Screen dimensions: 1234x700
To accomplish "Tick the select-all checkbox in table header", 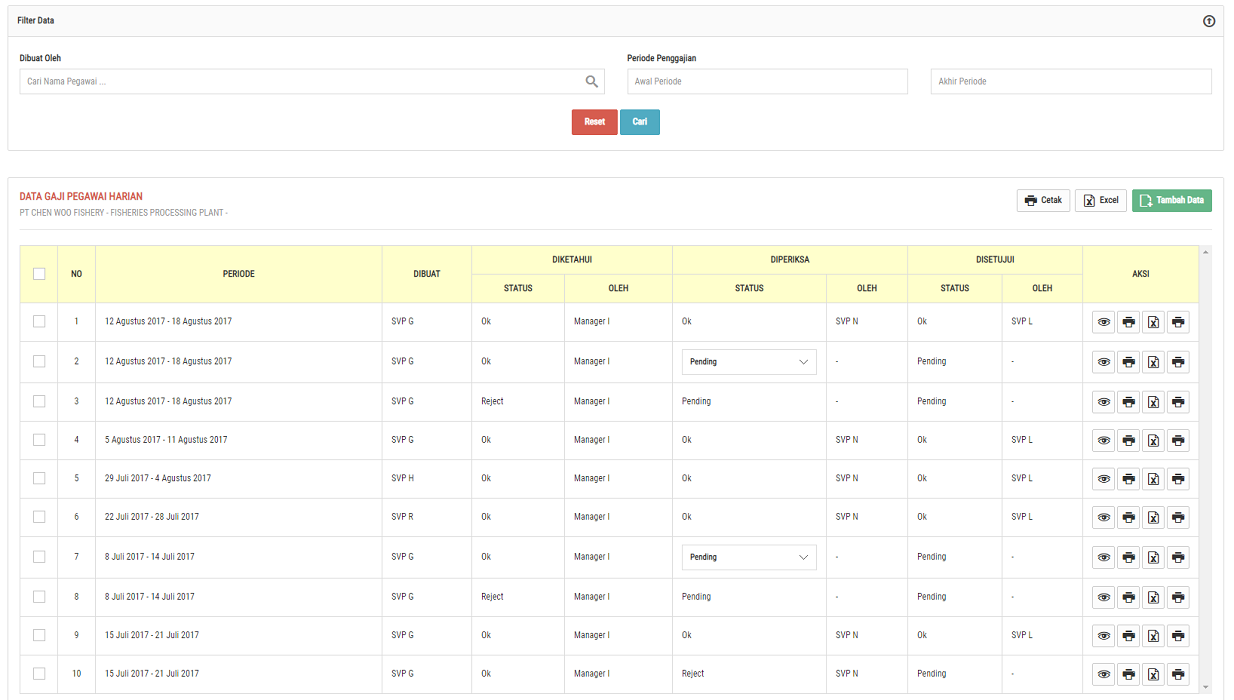I will (x=39, y=274).
